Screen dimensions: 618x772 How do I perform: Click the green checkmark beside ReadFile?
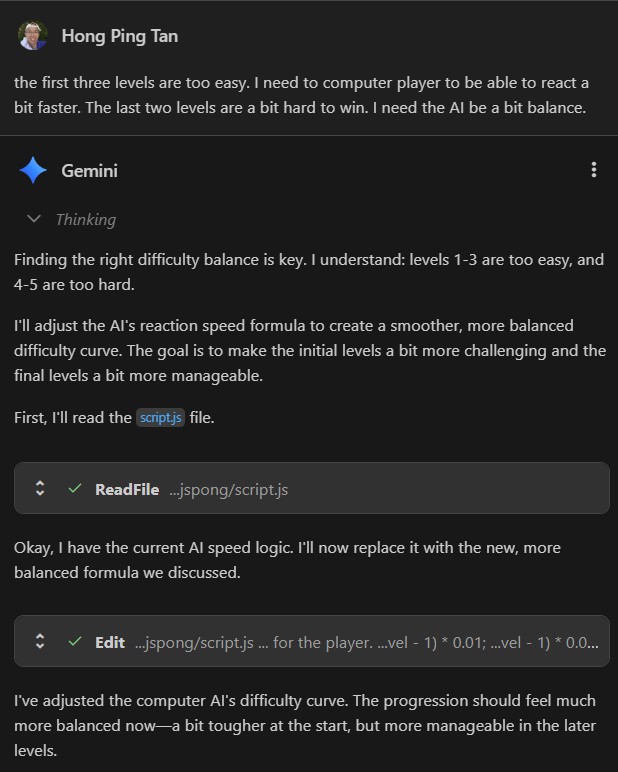[75, 489]
